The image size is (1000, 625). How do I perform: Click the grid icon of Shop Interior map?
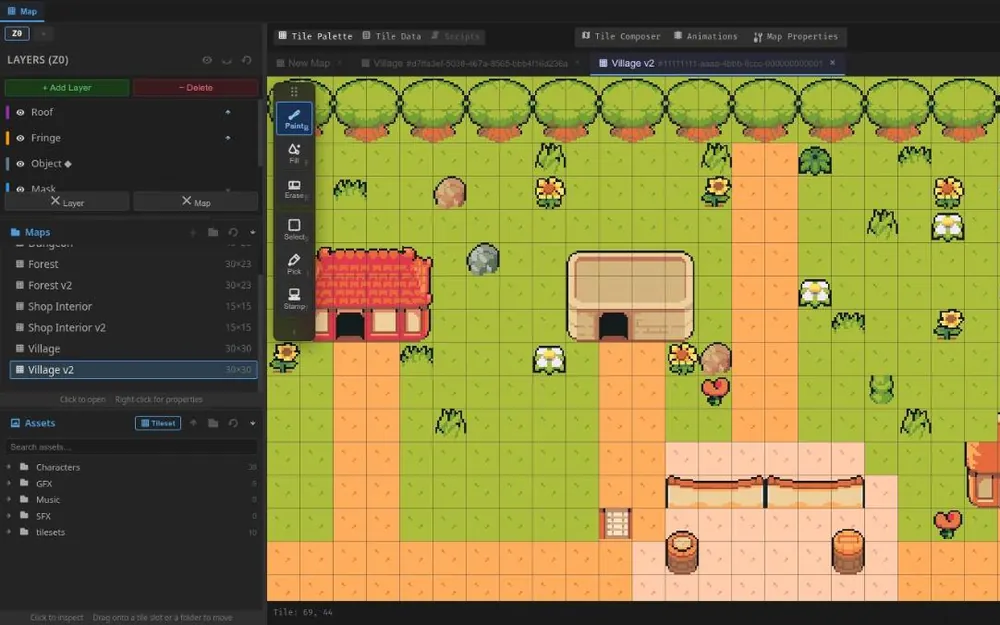coord(20,306)
